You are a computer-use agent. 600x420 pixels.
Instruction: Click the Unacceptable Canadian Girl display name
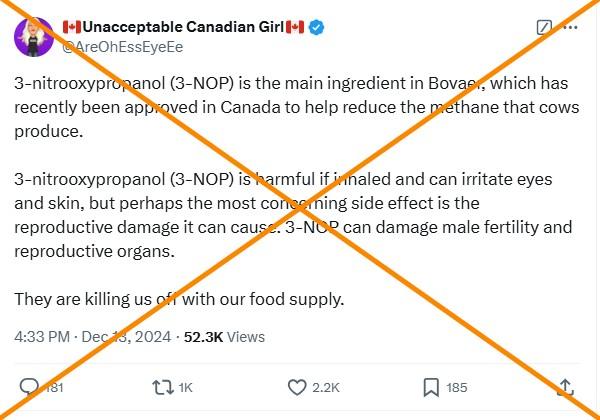coord(183,27)
